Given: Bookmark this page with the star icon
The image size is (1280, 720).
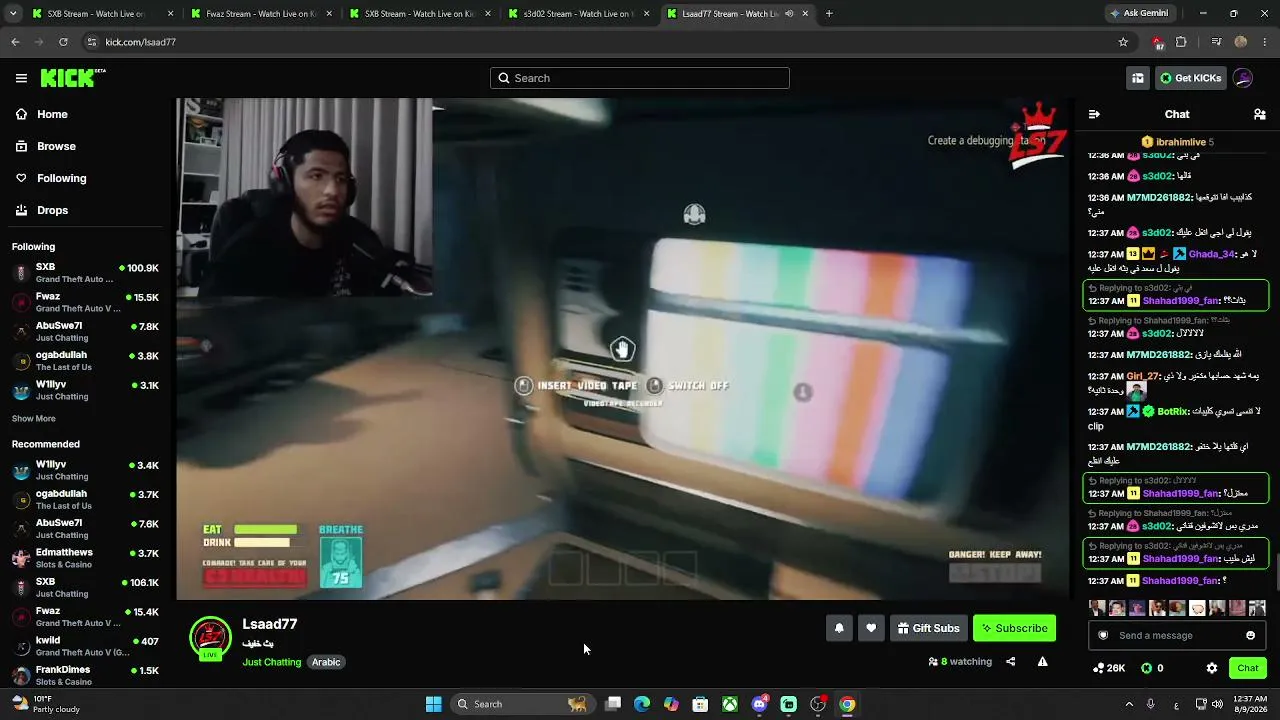Looking at the screenshot, I should pos(1123,42).
